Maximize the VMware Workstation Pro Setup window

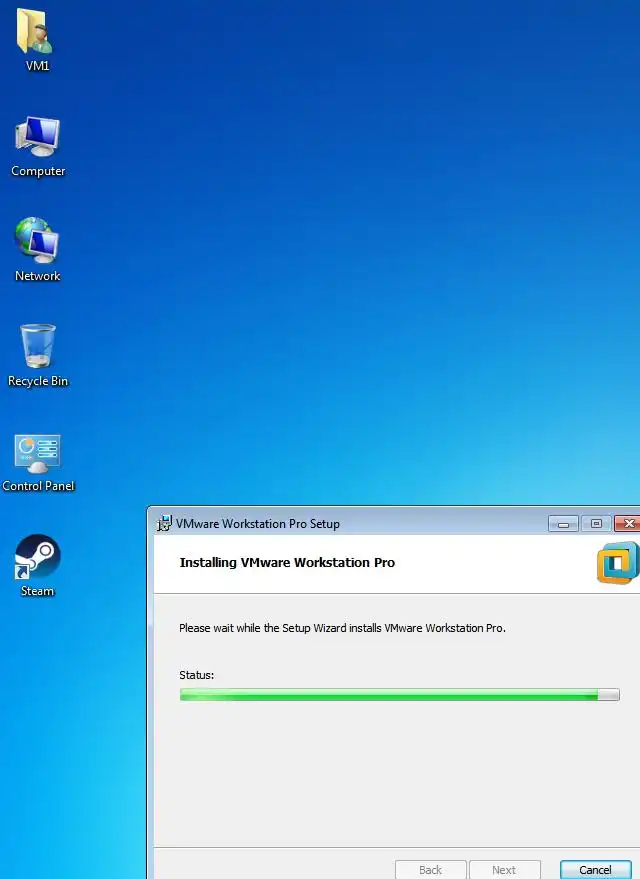pos(596,524)
